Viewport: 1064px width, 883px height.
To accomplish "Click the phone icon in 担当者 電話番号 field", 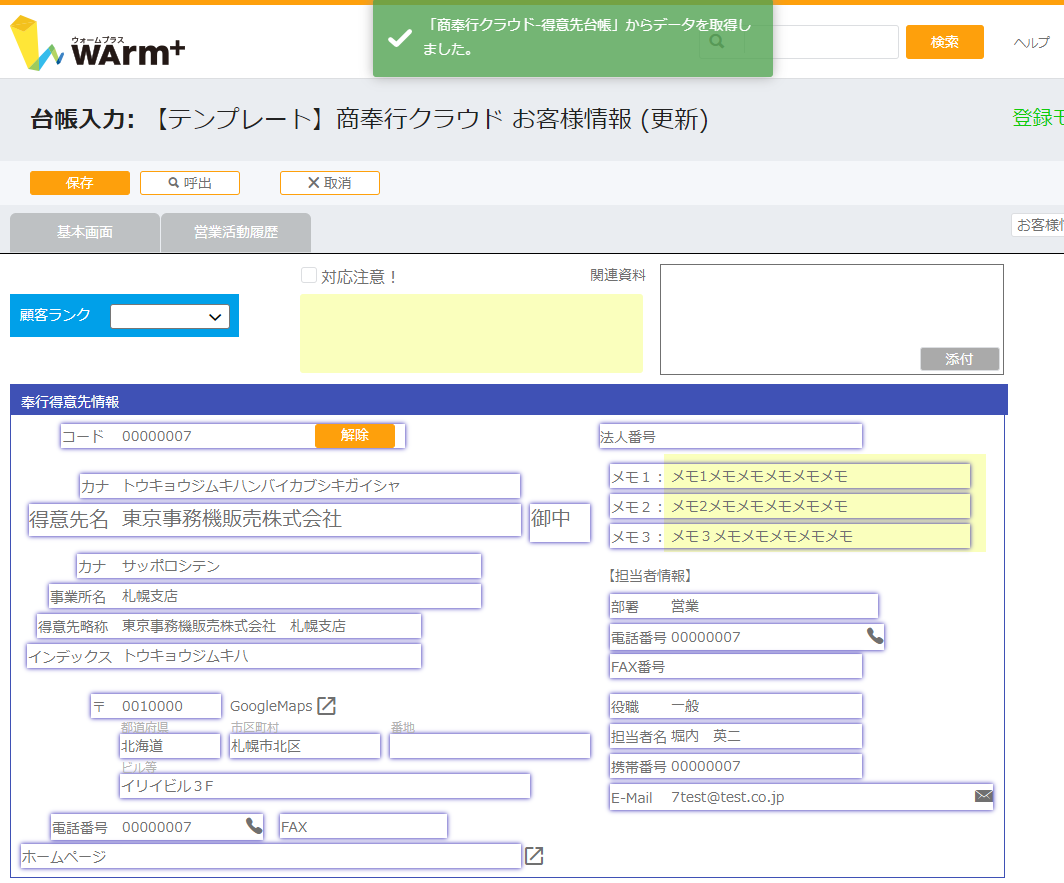I will coord(875,636).
